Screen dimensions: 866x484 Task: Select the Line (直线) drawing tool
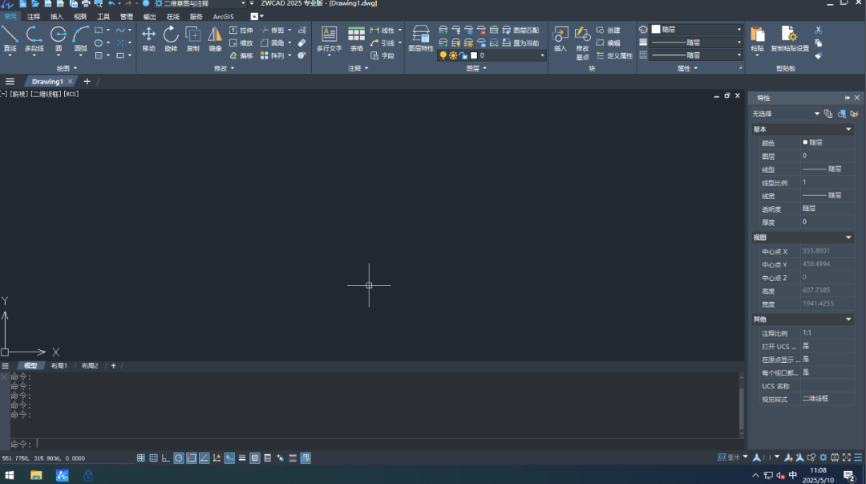click(10, 37)
